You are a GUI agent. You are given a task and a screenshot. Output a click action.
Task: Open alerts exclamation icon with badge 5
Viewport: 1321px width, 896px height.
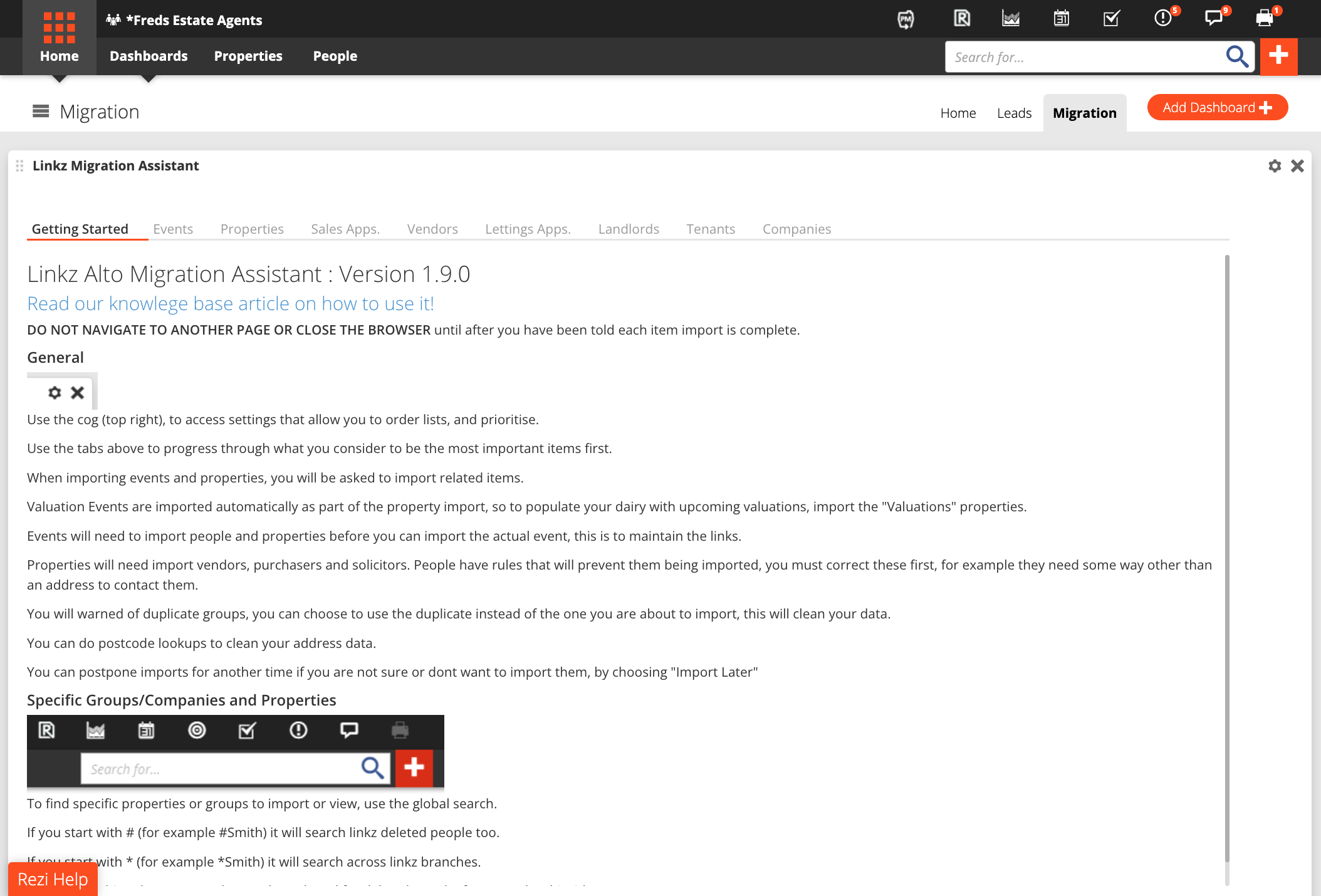click(x=1164, y=18)
